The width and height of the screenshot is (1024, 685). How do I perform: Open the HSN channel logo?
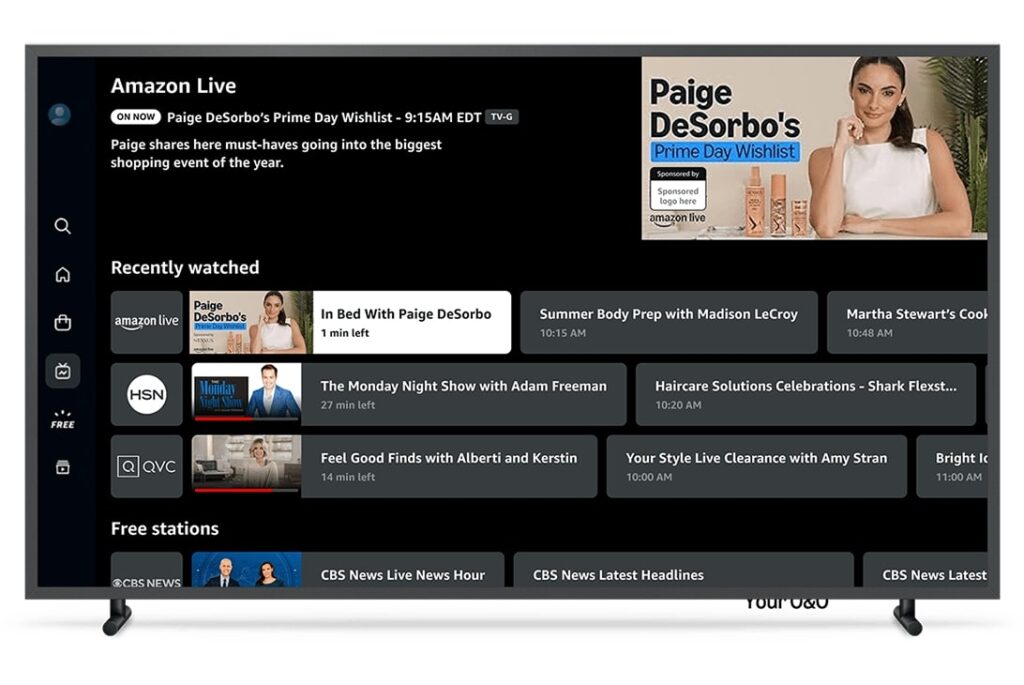(x=146, y=394)
